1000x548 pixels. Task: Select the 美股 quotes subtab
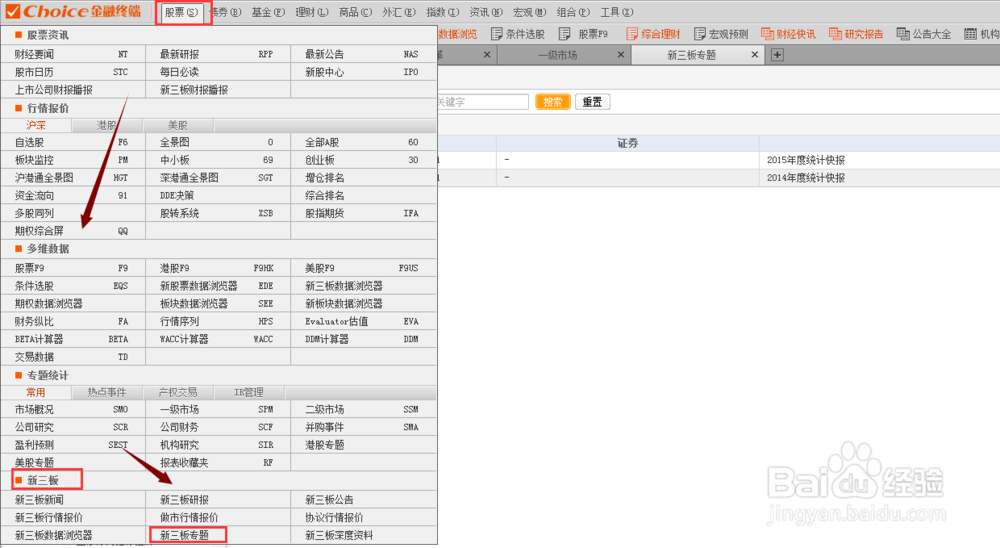[178, 125]
